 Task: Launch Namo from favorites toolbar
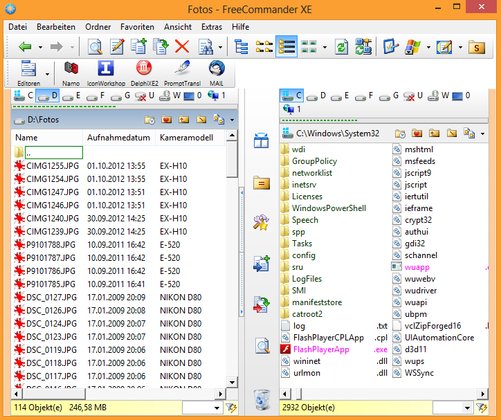pyautogui.click(x=71, y=73)
